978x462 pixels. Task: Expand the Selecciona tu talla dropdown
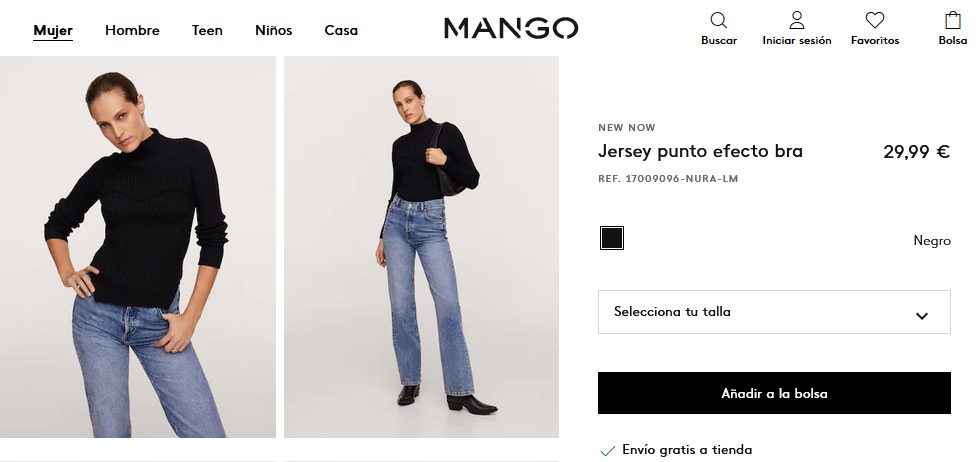(774, 312)
